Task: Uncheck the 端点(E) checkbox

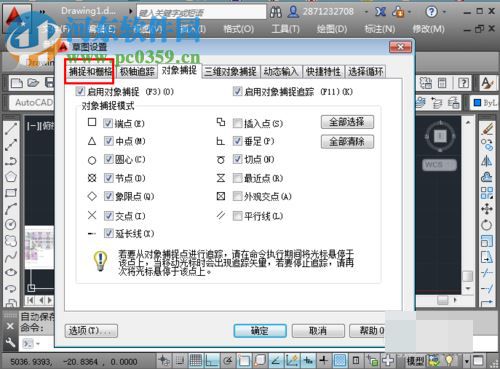Action: pos(108,123)
